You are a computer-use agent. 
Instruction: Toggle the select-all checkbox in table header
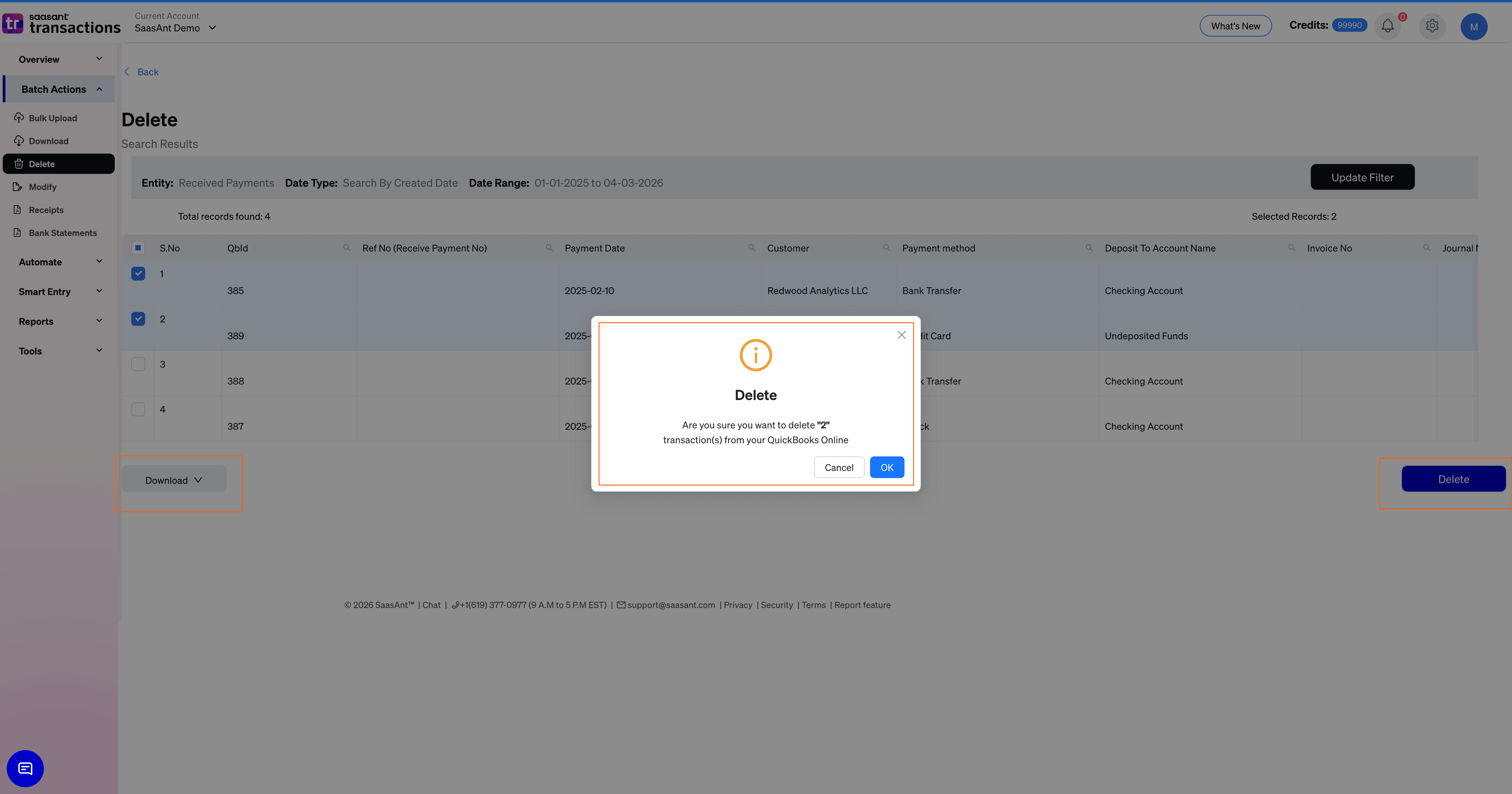point(138,247)
